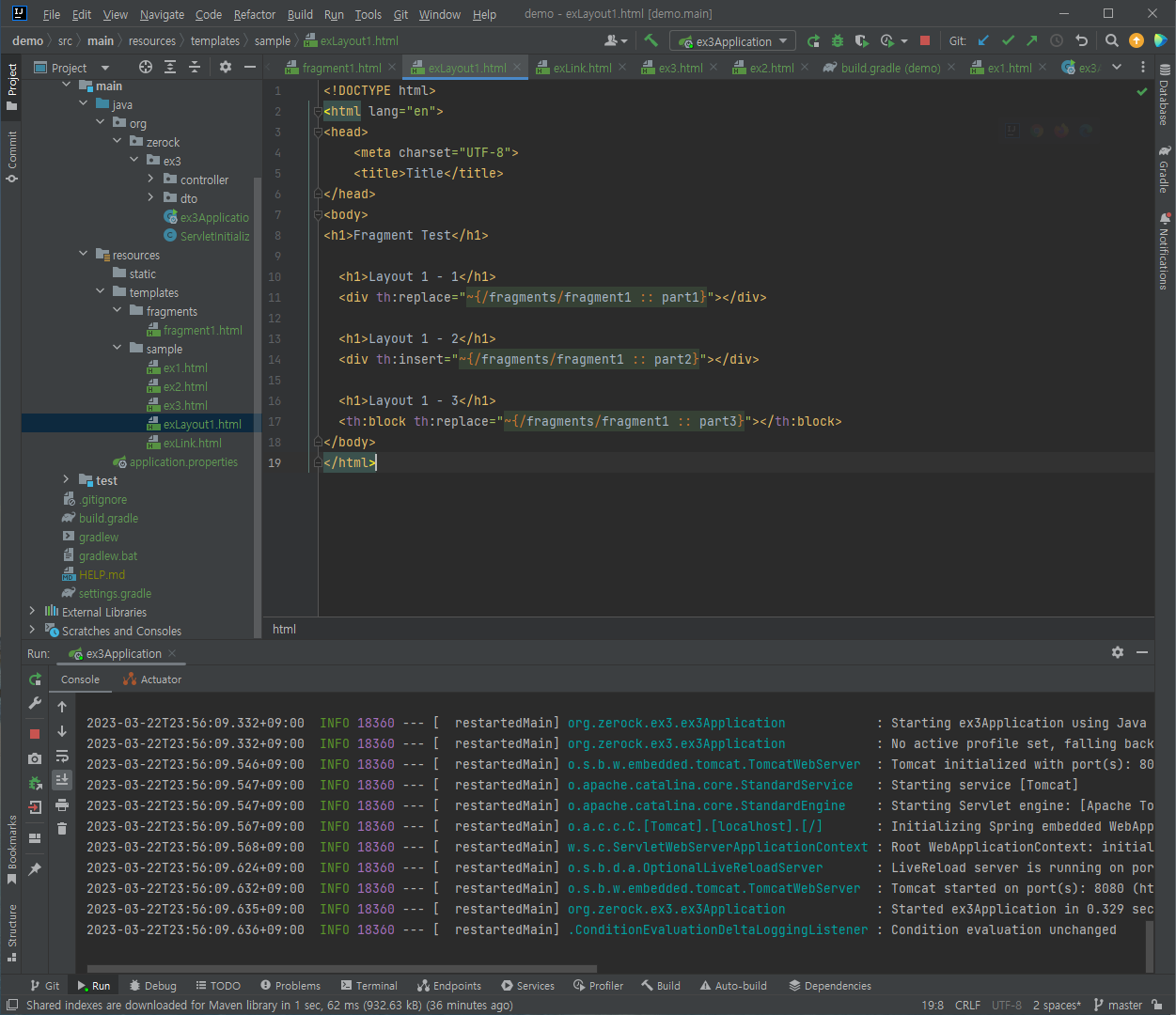Toggle soft-wrap in console
Viewport: 1176px width, 1015px height.
pyautogui.click(x=62, y=756)
